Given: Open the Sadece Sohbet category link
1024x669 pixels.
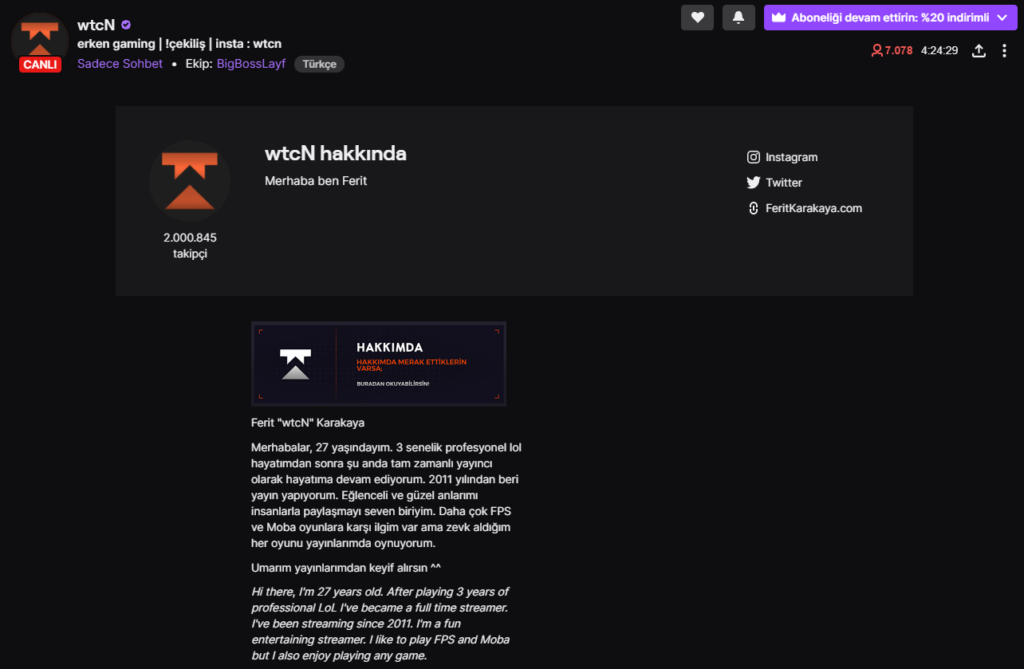Looking at the screenshot, I should click(x=120, y=64).
